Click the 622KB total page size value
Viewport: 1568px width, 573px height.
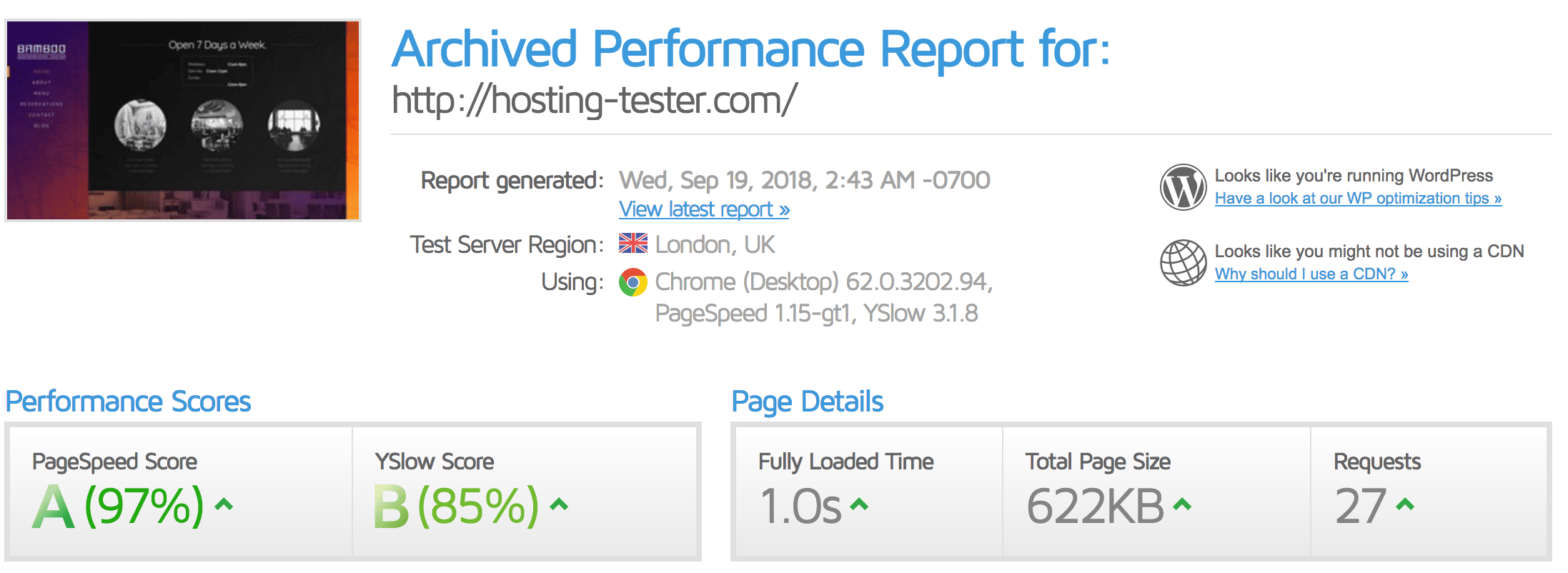click(1096, 507)
